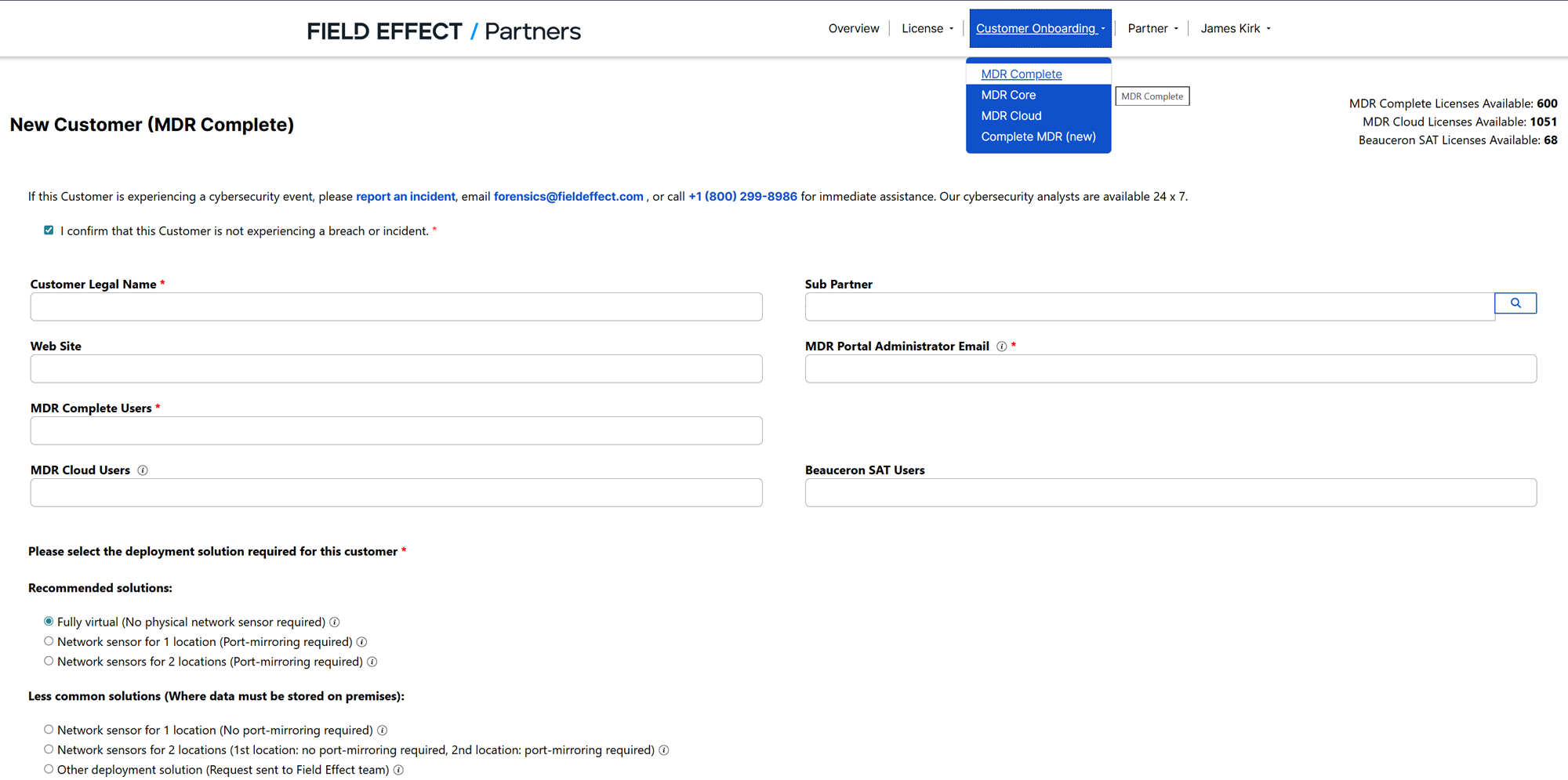
Task: Click the +1 (800) 299-8986 phone link
Action: pyautogui.click(x=742, y=197)
